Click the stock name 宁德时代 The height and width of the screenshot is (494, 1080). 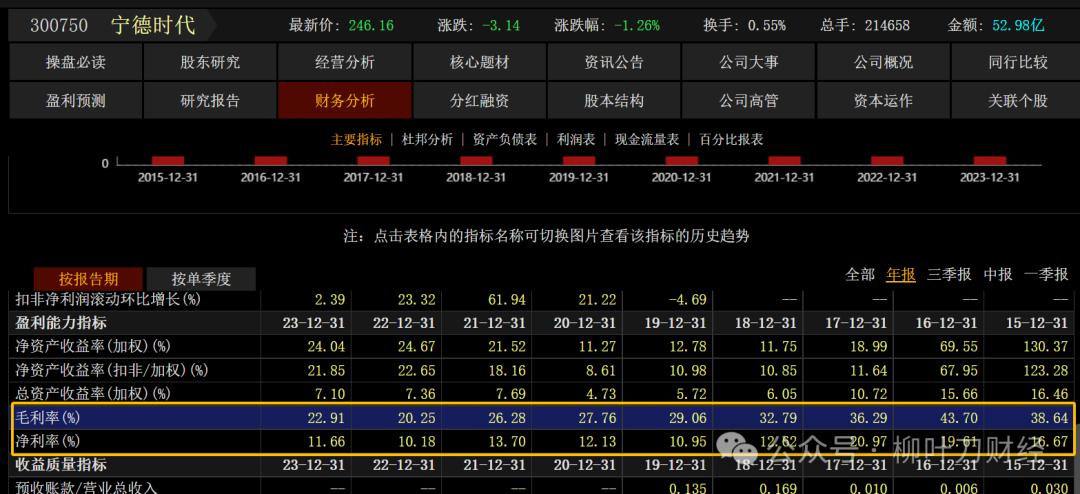pos(153,26)
